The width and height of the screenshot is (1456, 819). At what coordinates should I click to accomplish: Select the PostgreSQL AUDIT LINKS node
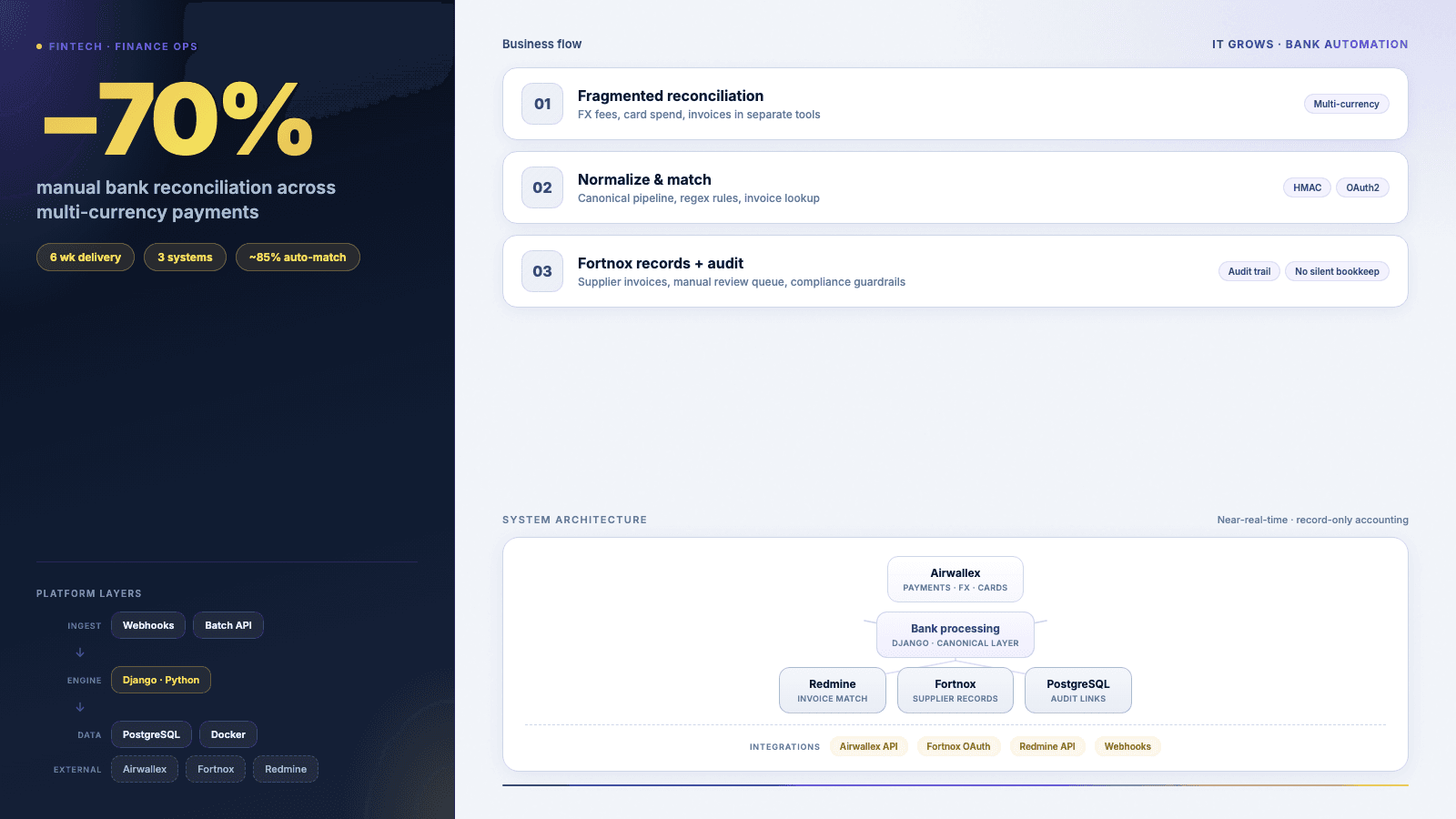point(1078,691)
